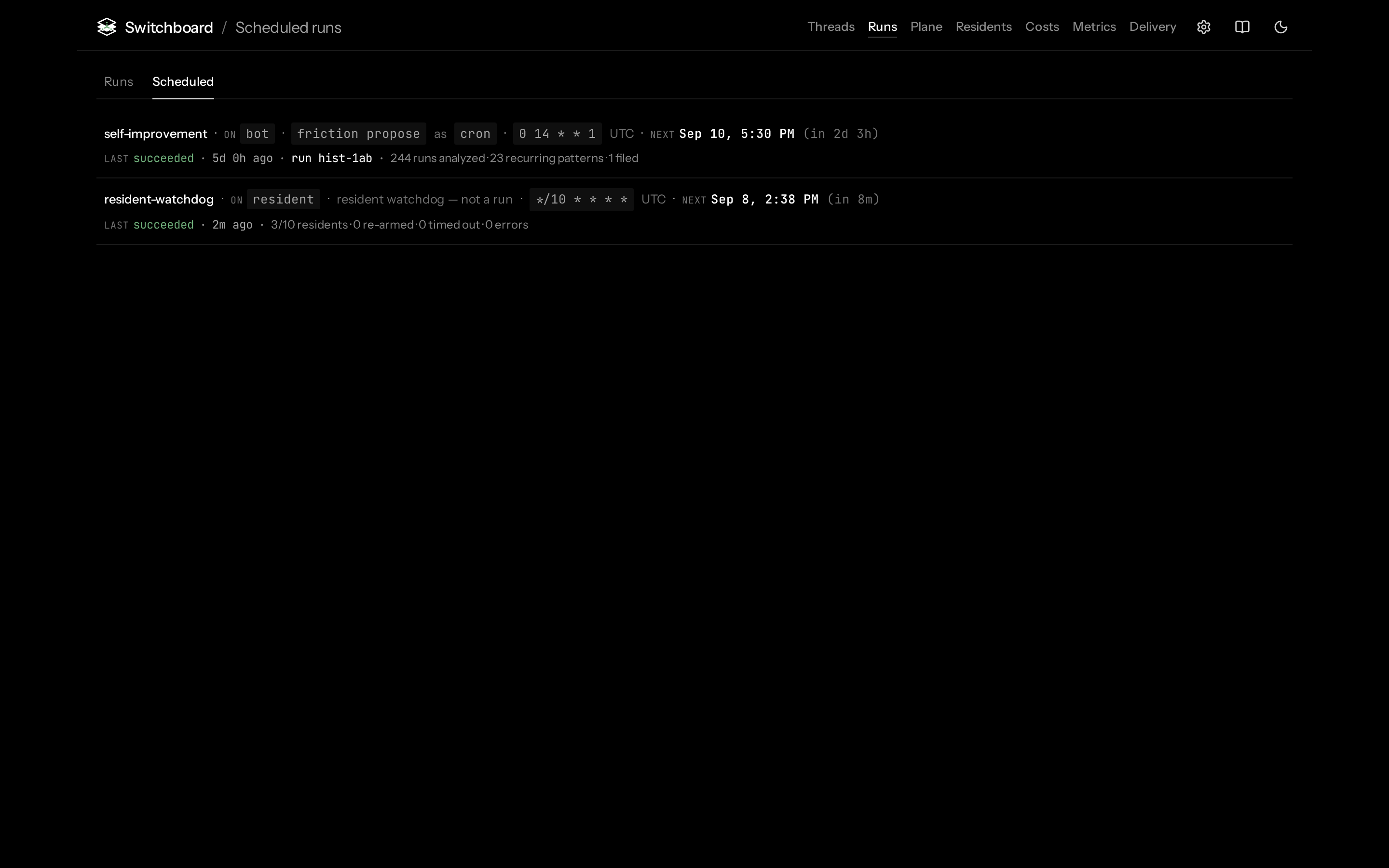Open the Threads nav item
Viewport: 1389px width, 868px height.
point(831,27)
